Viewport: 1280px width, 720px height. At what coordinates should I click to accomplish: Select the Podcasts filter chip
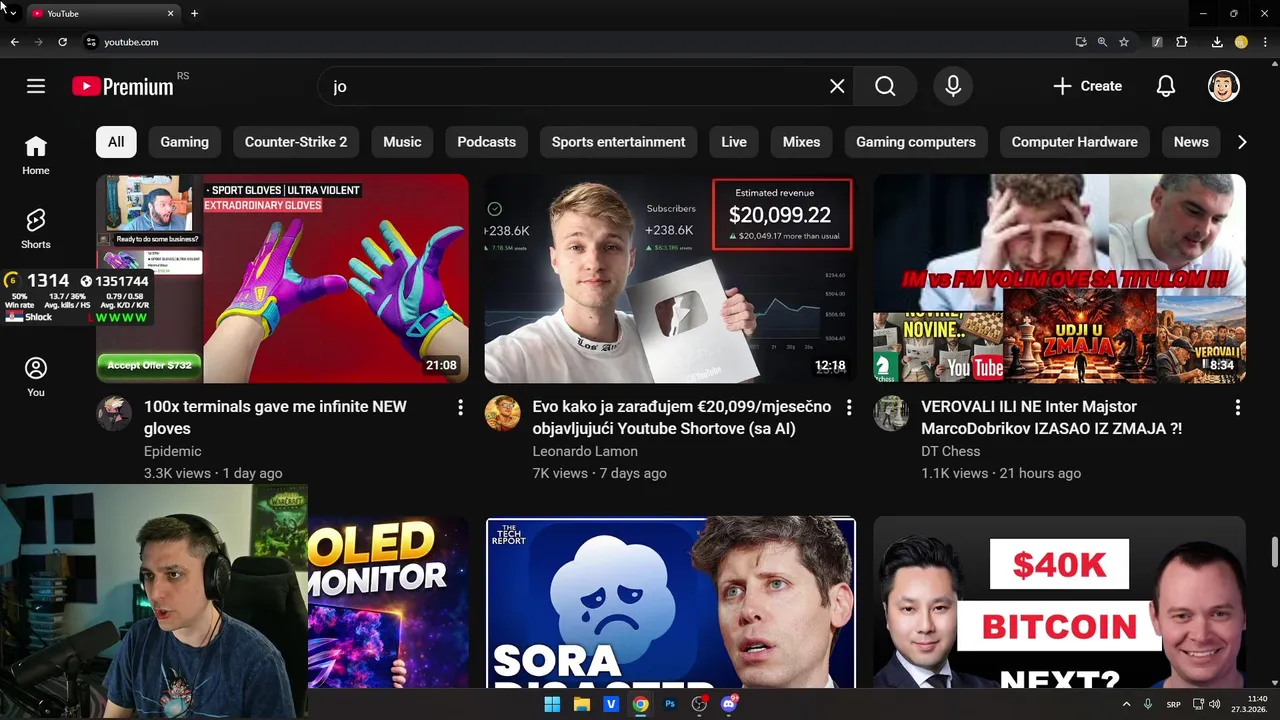pyautogui.click(x=486, y=142)
